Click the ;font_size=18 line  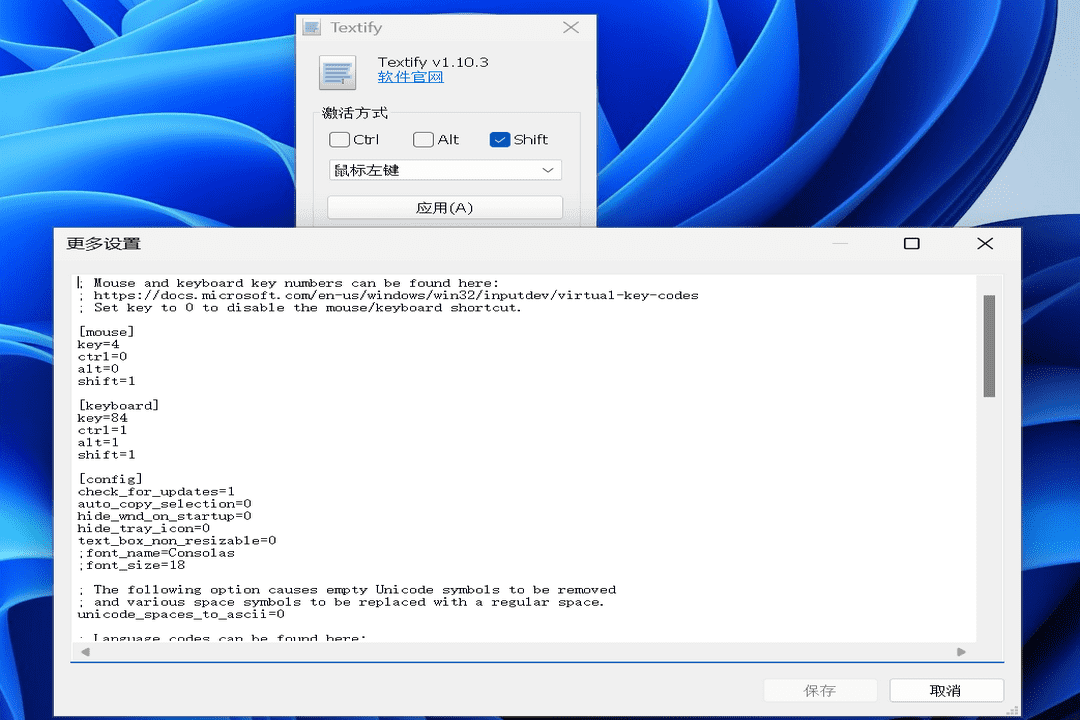pyautogui.click(x=132, y=566)
